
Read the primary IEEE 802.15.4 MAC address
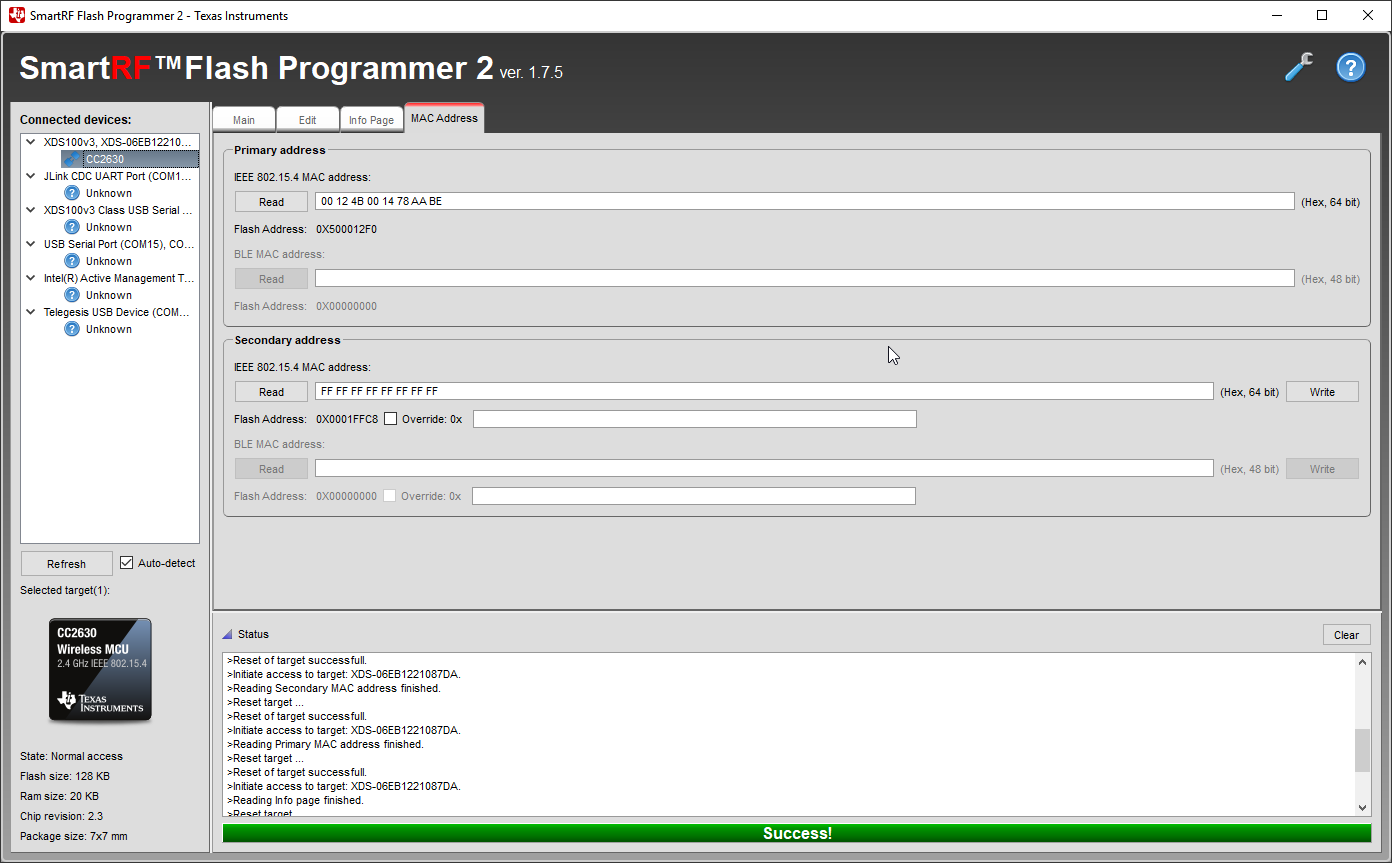[x=271, y=202]
